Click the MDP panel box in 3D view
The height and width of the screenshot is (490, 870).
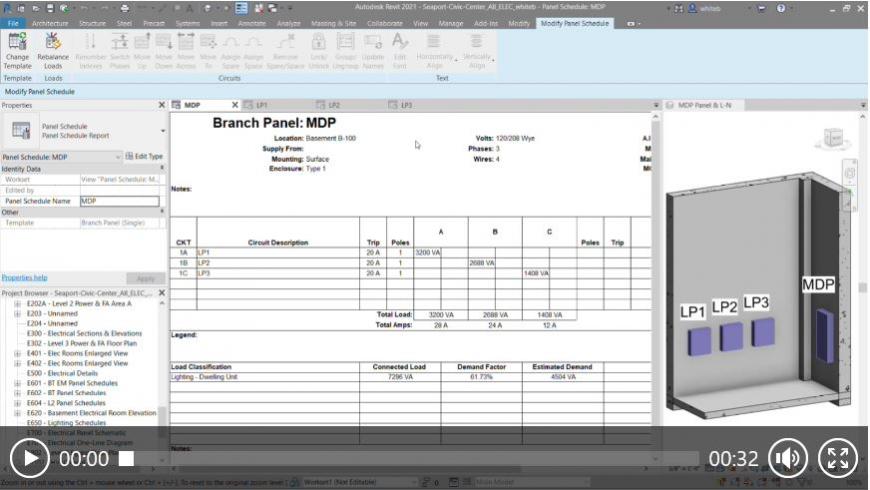[825, 336]
